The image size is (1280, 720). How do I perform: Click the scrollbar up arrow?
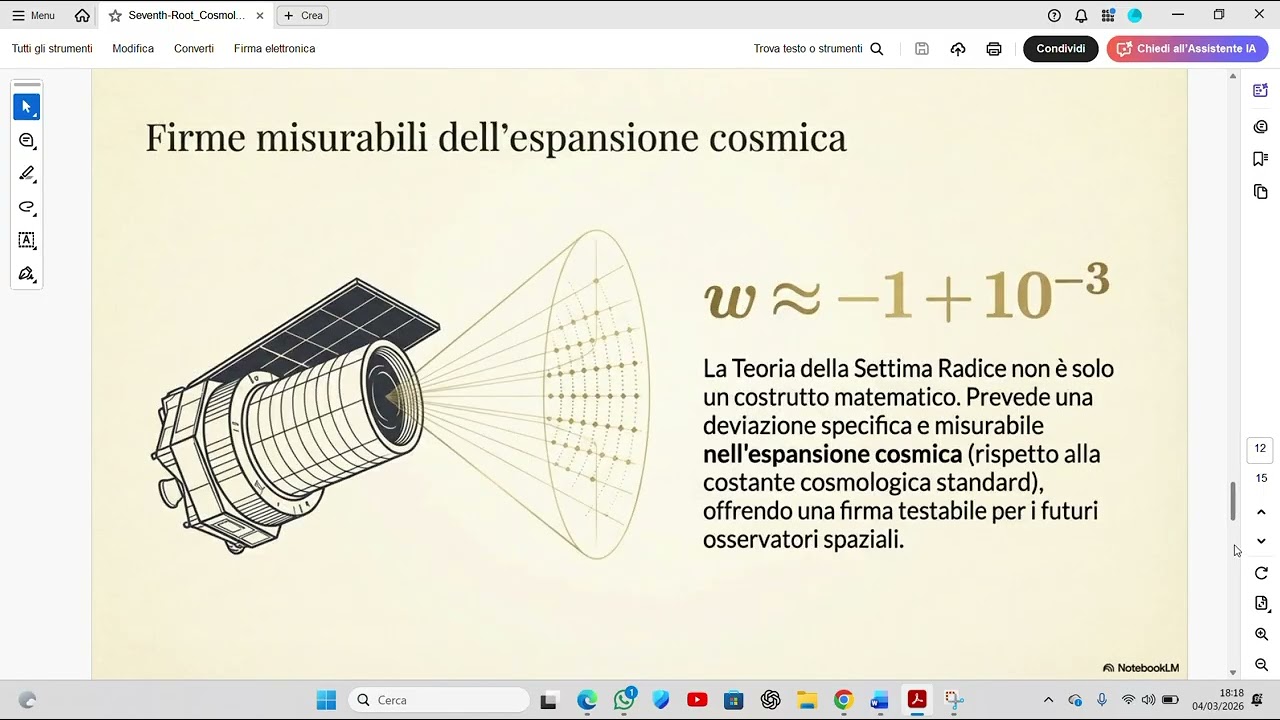click(x=1233, y=74)
